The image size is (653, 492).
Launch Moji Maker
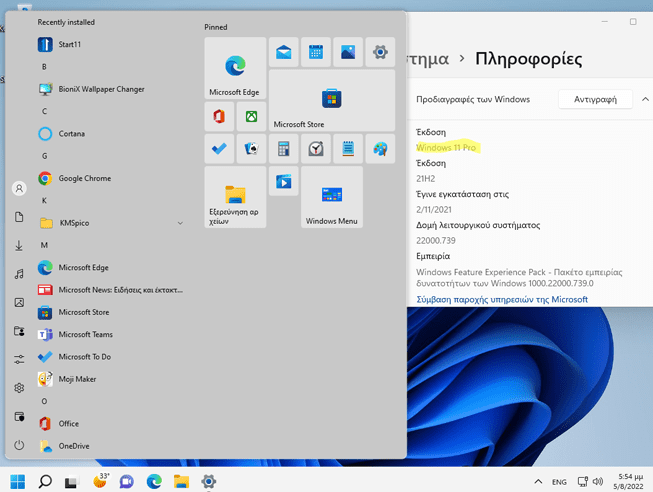point(110,379)
